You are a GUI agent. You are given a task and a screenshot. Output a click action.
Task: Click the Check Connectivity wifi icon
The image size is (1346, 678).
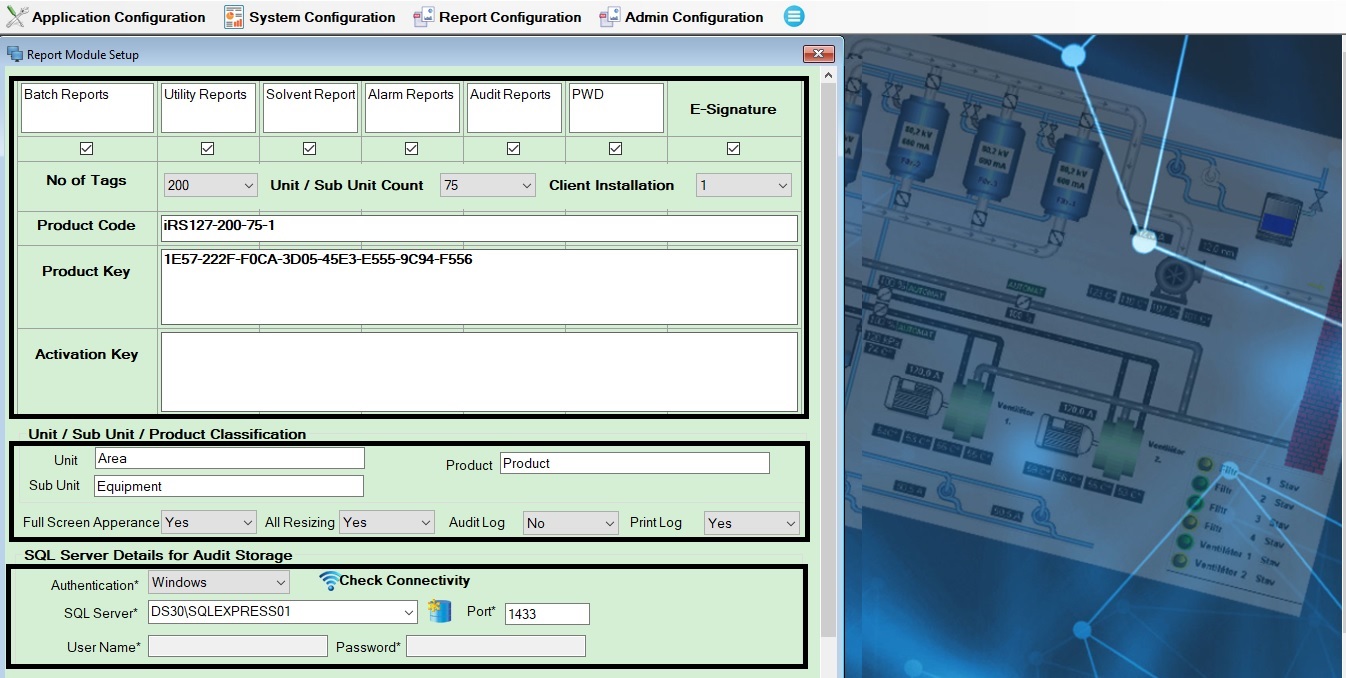pos(329,581)
